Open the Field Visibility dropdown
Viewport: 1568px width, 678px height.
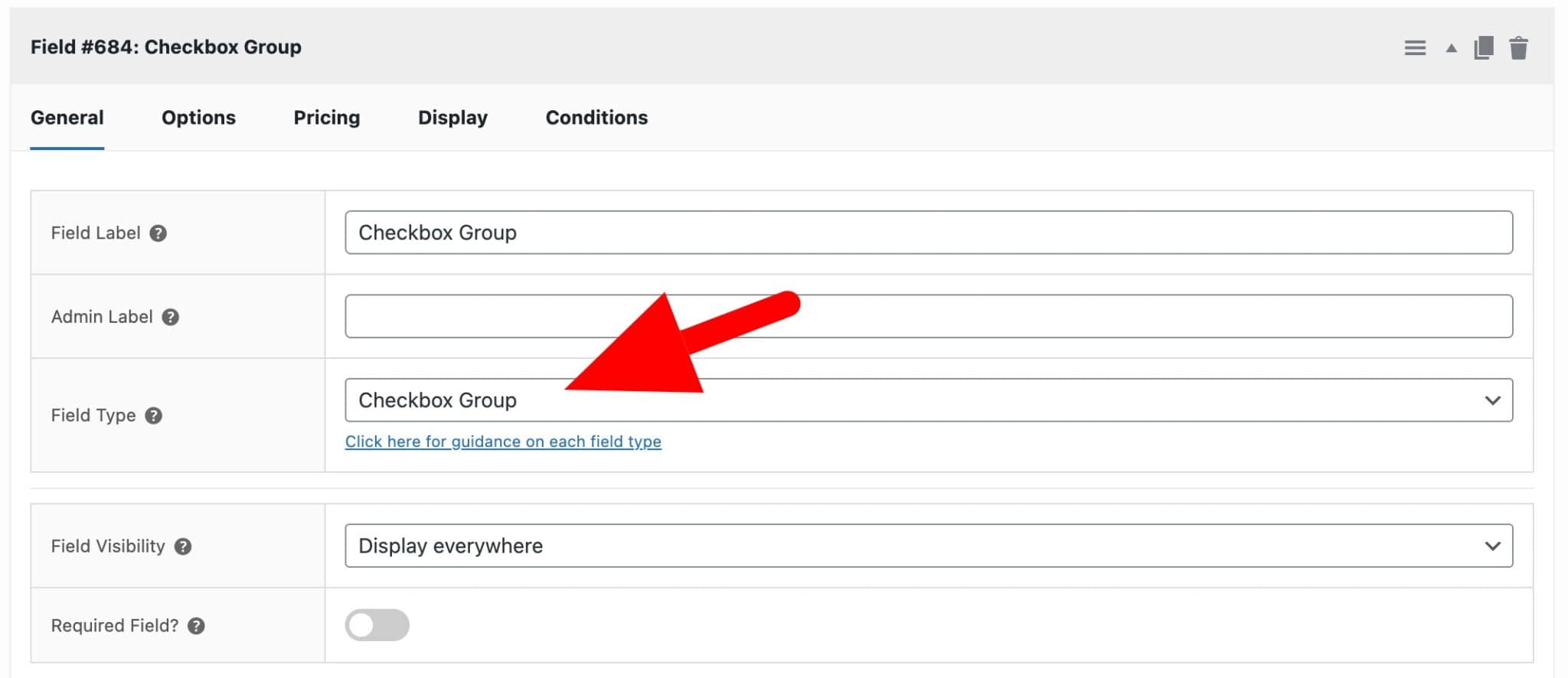point(929,546)
